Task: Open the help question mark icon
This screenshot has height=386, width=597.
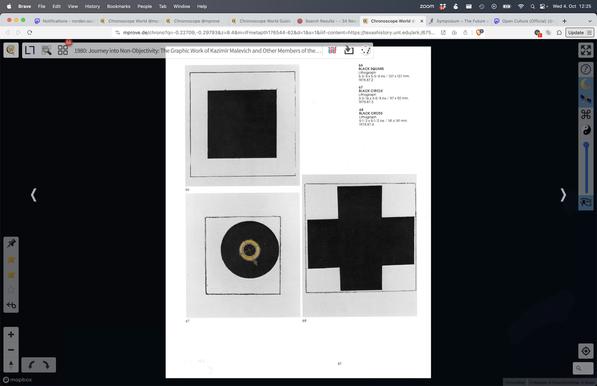Action: 586,69
